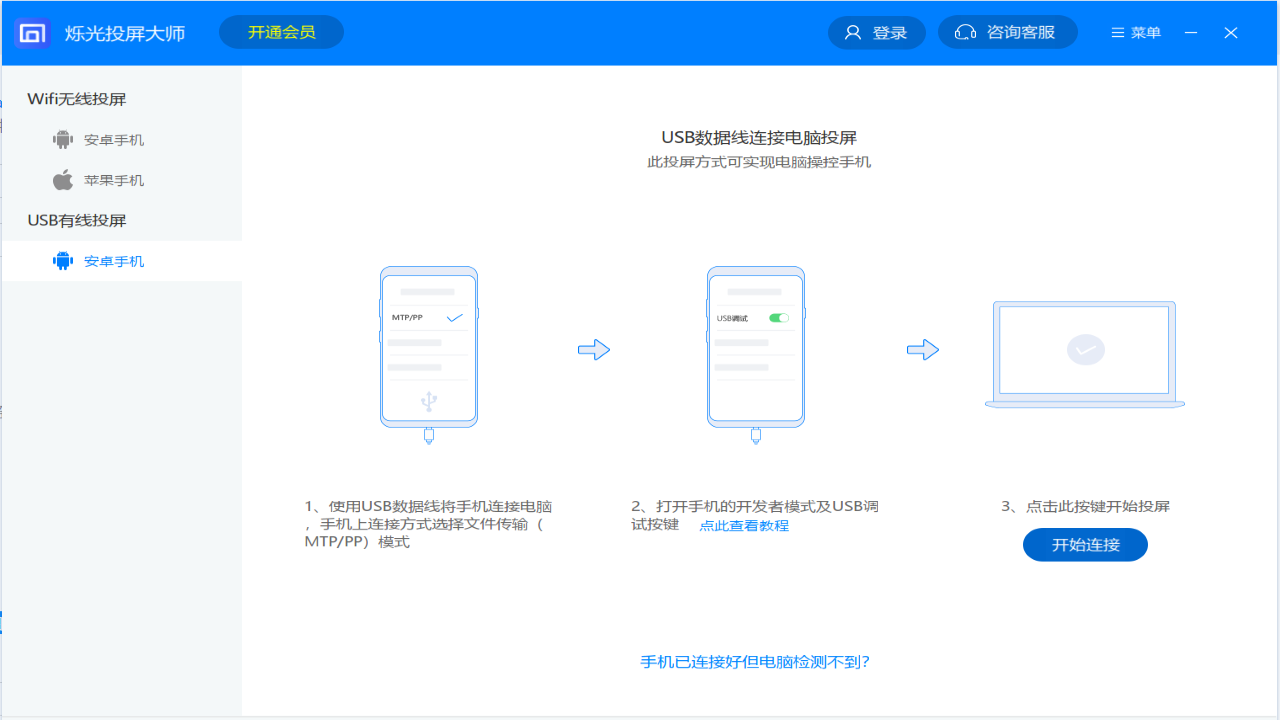The width and height of the screenshot is (1280, 720).
Task: Click the 开始连接 button
Action: click(x=1085, y=545)
